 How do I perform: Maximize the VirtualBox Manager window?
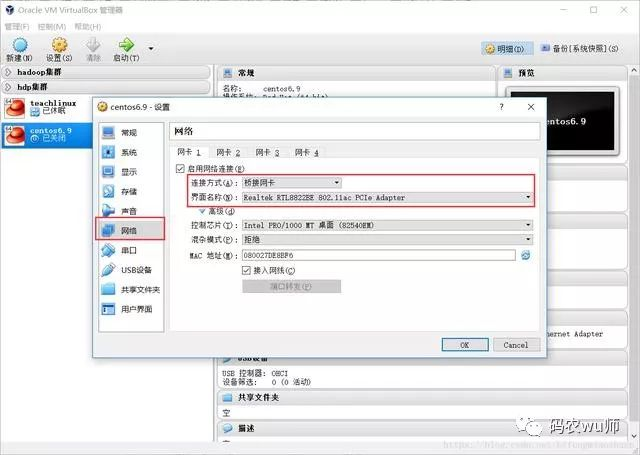tap(593, 10)
